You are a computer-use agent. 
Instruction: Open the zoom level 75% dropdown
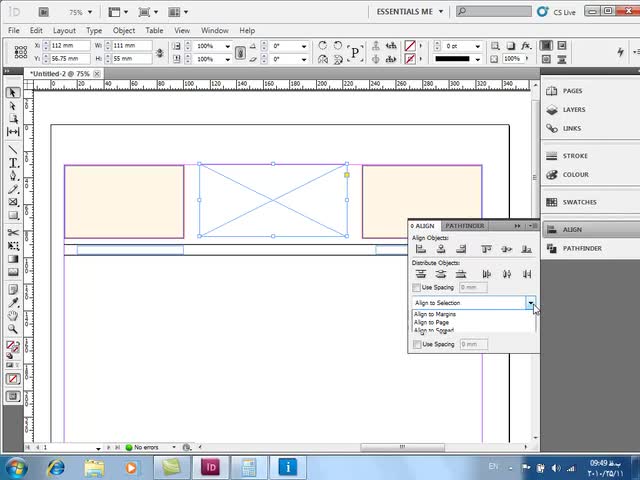point(80,13)
